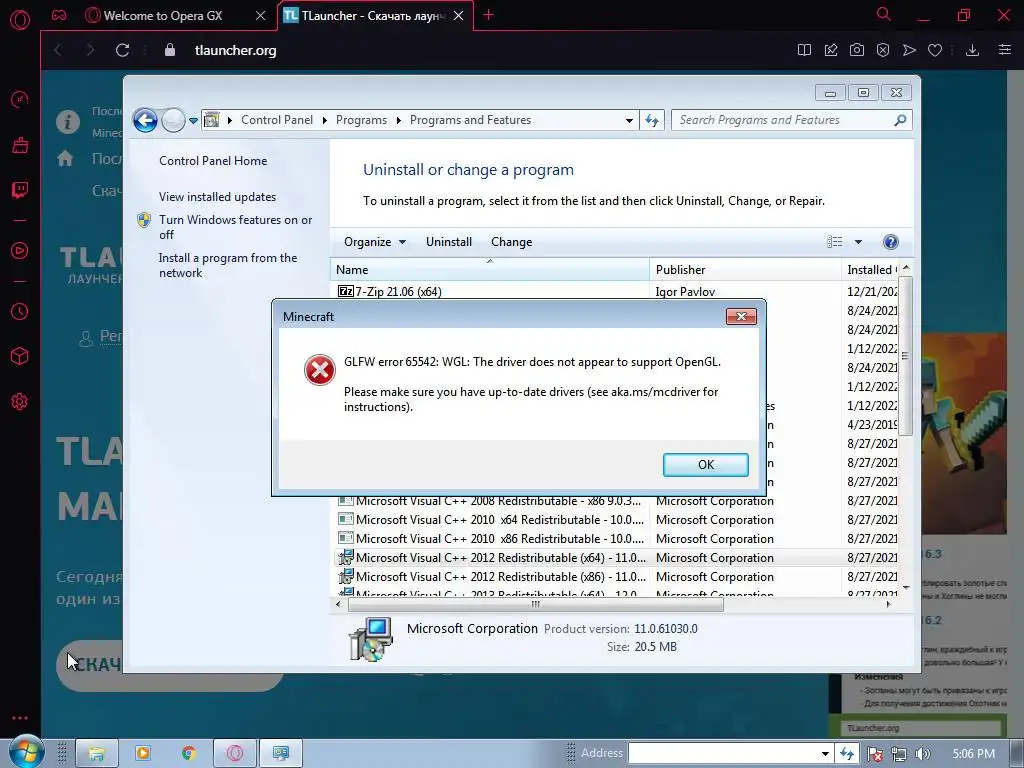Open Programs and Features help icon

[x=890, y=242]
